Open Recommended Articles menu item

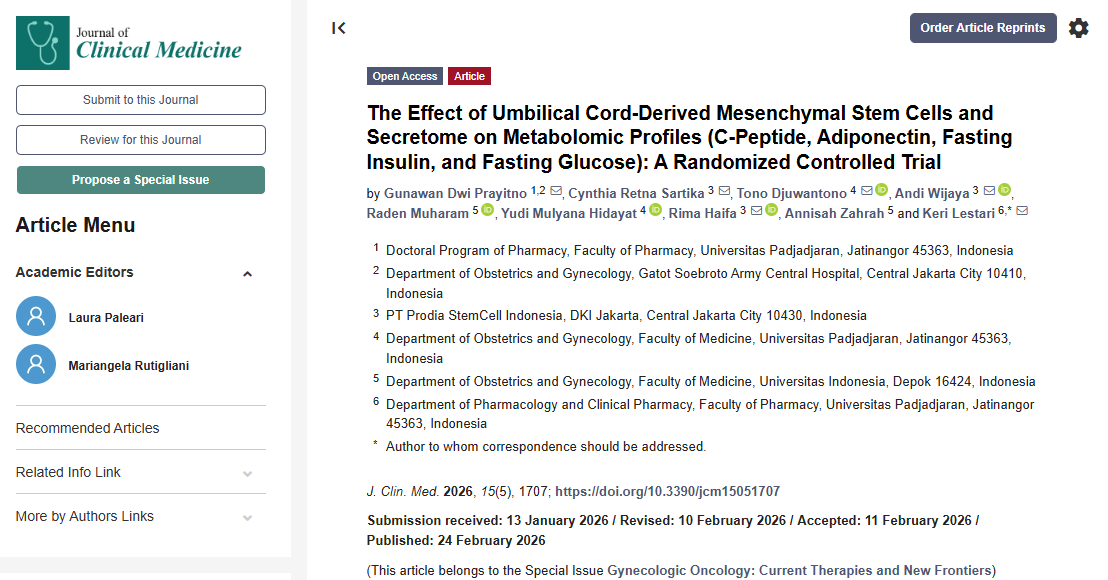[88, 428]
